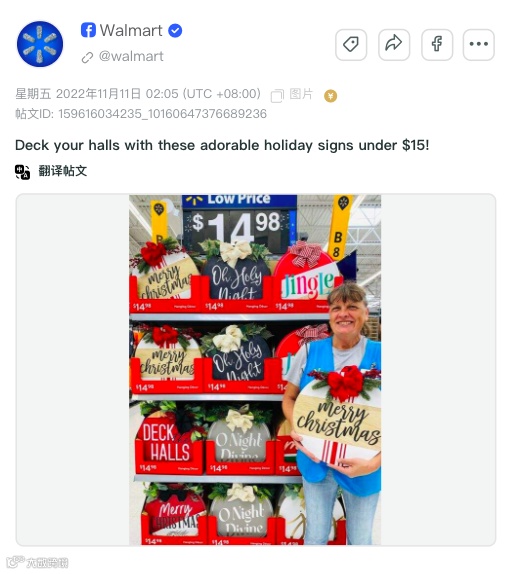Click the share arrow icon button
Image resolution: width=511 pixels, height=574 pixels.
pyautogui.click(x=393, y=44)
